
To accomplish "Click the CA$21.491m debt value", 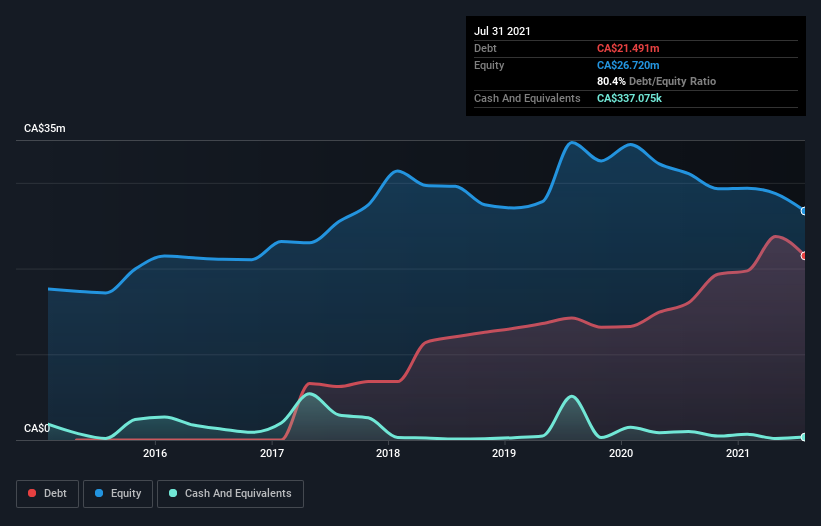I will click(x=628, y=48).
